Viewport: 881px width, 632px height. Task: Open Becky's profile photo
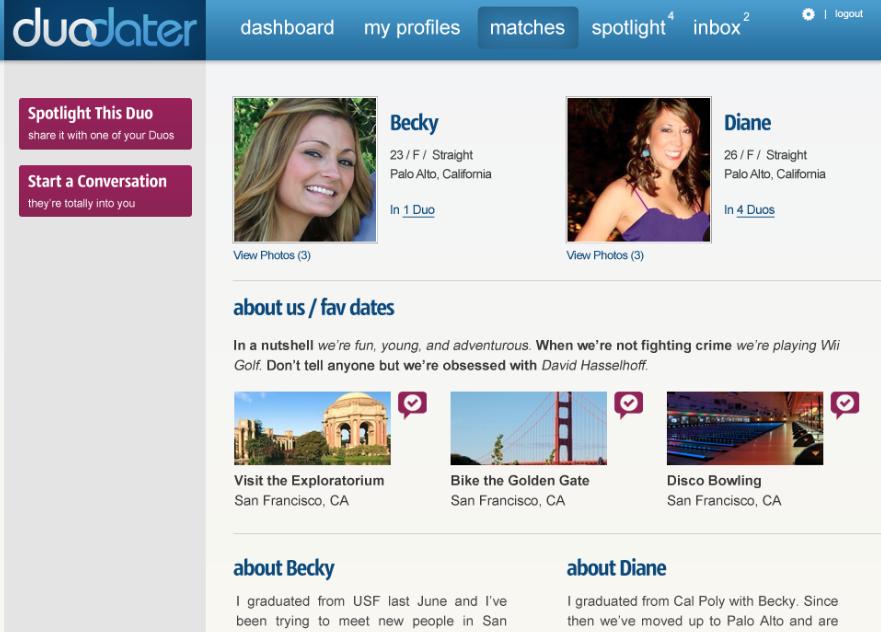[x=305, y=170]
